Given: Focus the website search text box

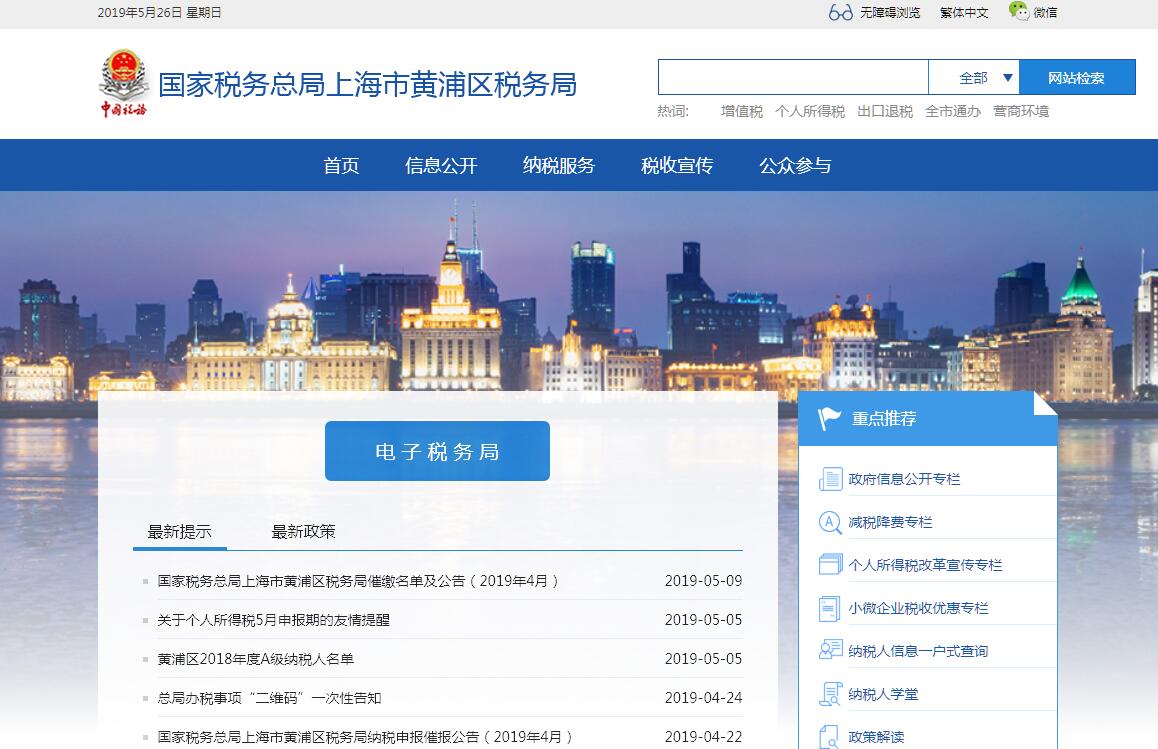Looking at the screenshot, I should pos(792,78).
